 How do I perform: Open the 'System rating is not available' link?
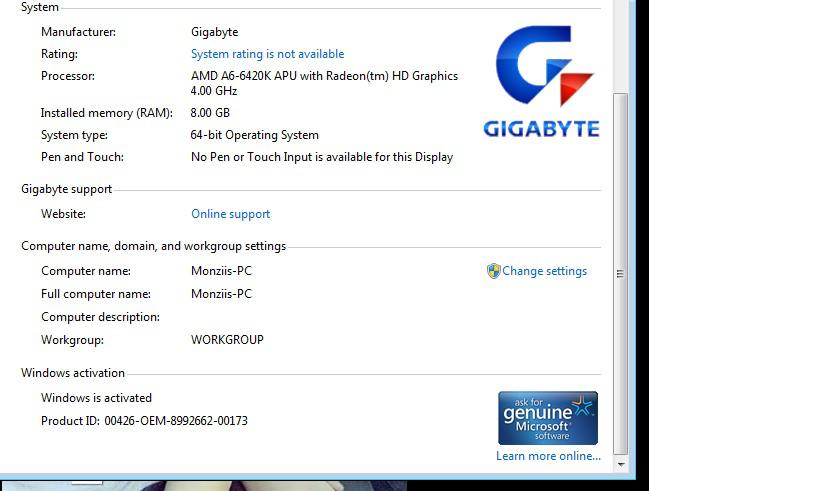[267, 54]
